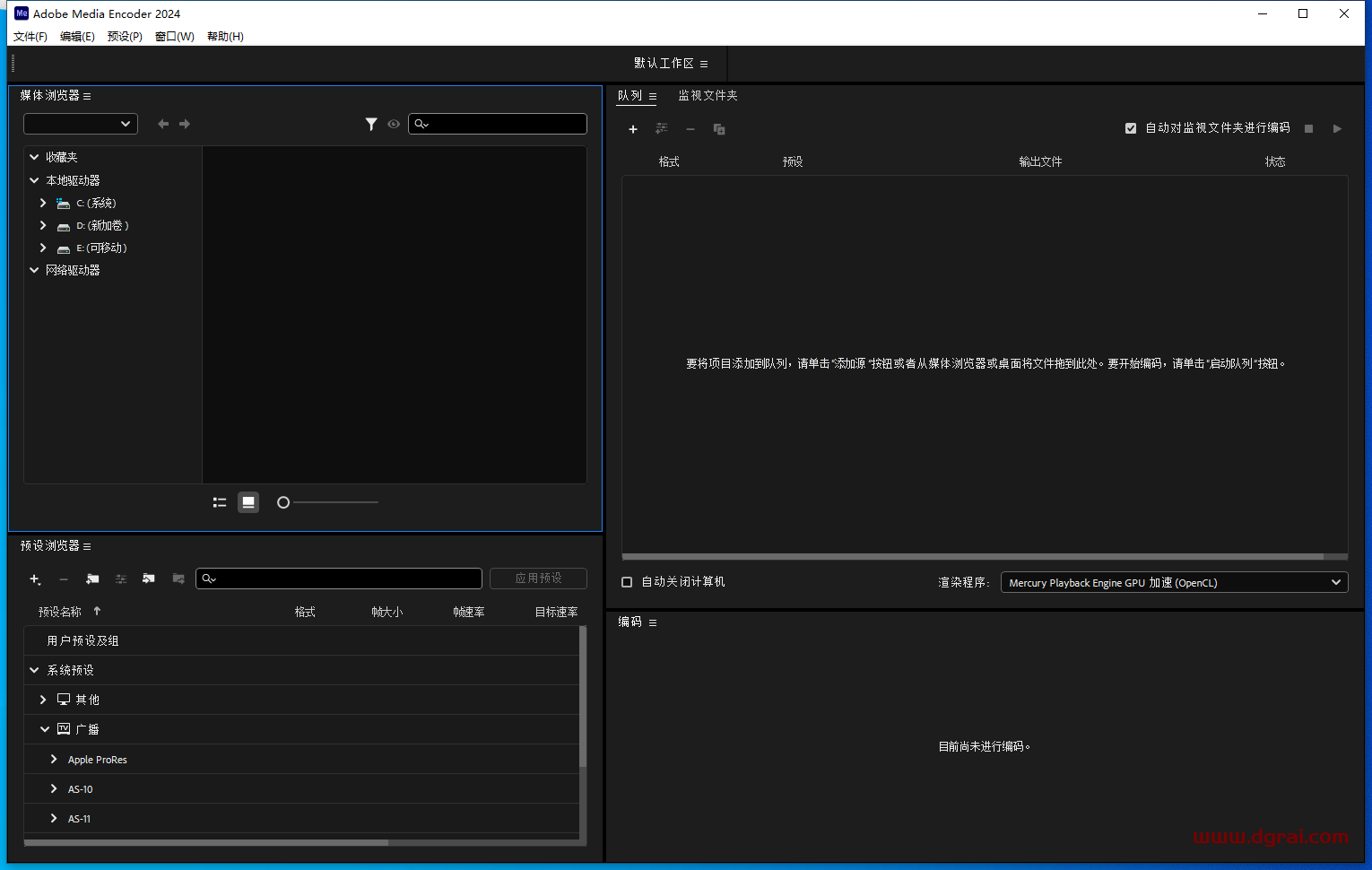This screenshot has width=1372, height=870.
Task: Click the 应用预设 button
Action: tap(538, 579)
